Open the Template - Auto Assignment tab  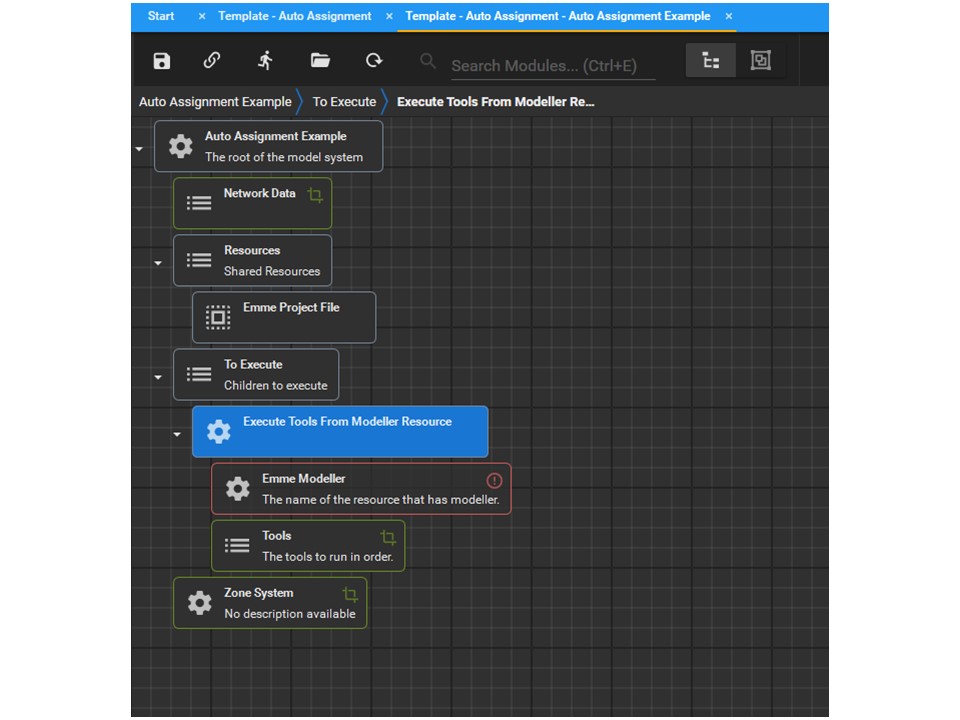(295, 16)
